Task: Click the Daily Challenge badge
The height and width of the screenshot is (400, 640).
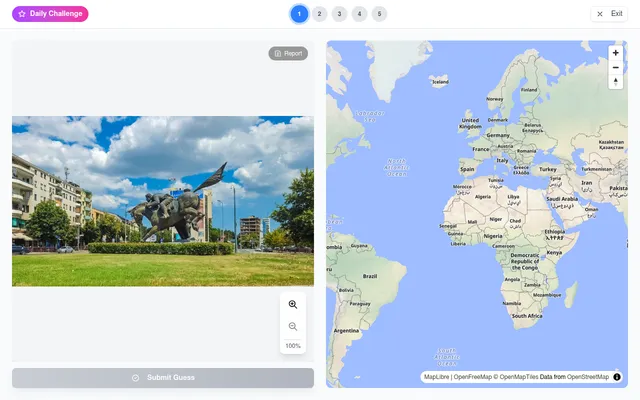Action: [x=50, y=14]
